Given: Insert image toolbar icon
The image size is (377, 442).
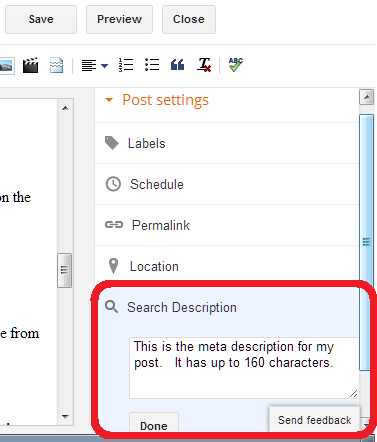Looking at the screenshot, I should 7,65.
